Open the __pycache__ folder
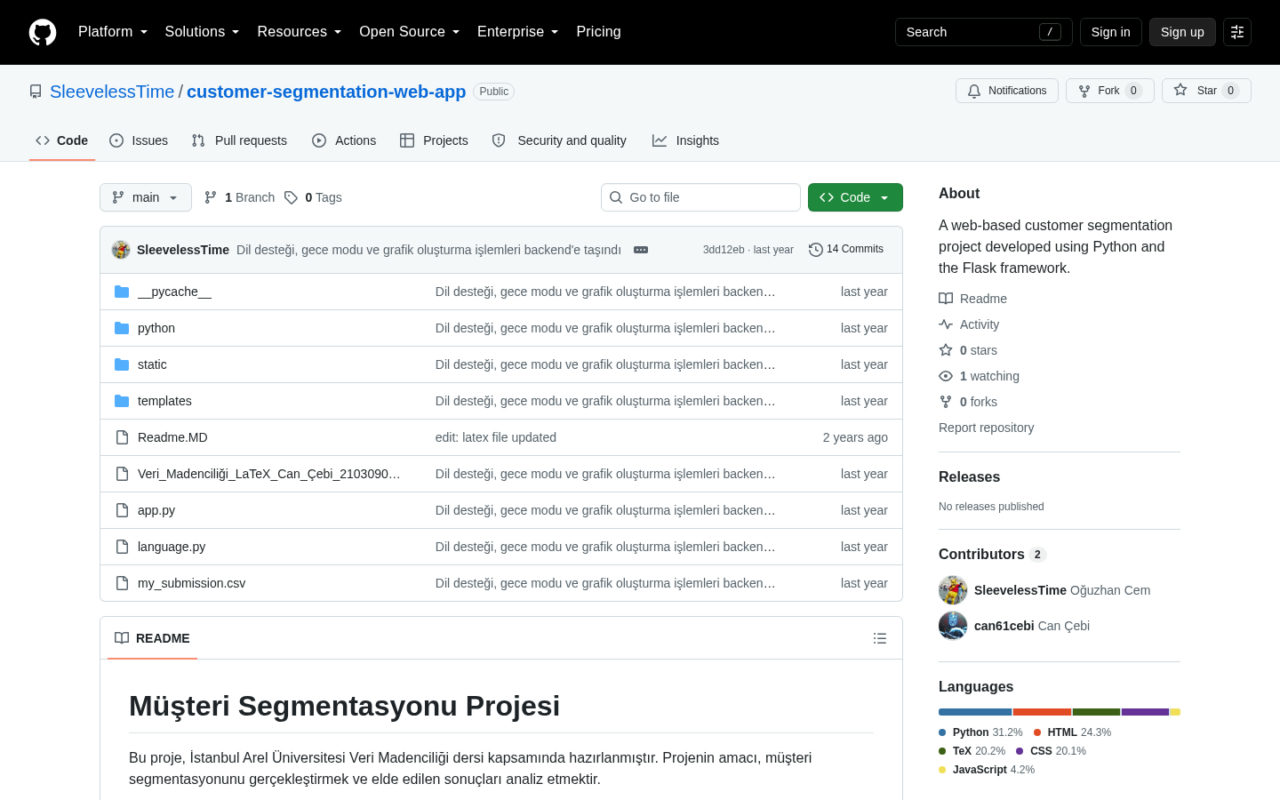The width and height of the screenshot is (1280, 800). click(174, 292)
